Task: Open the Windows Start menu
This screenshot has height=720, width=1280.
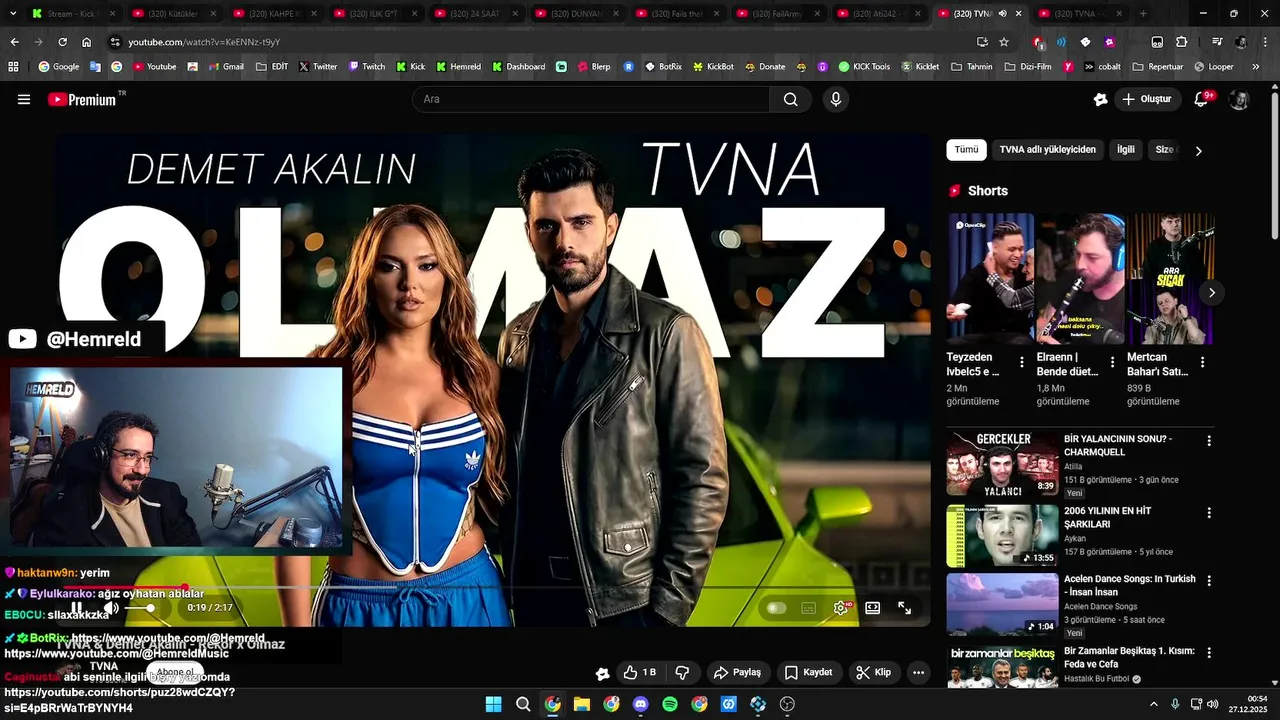Action: [493, 704]
